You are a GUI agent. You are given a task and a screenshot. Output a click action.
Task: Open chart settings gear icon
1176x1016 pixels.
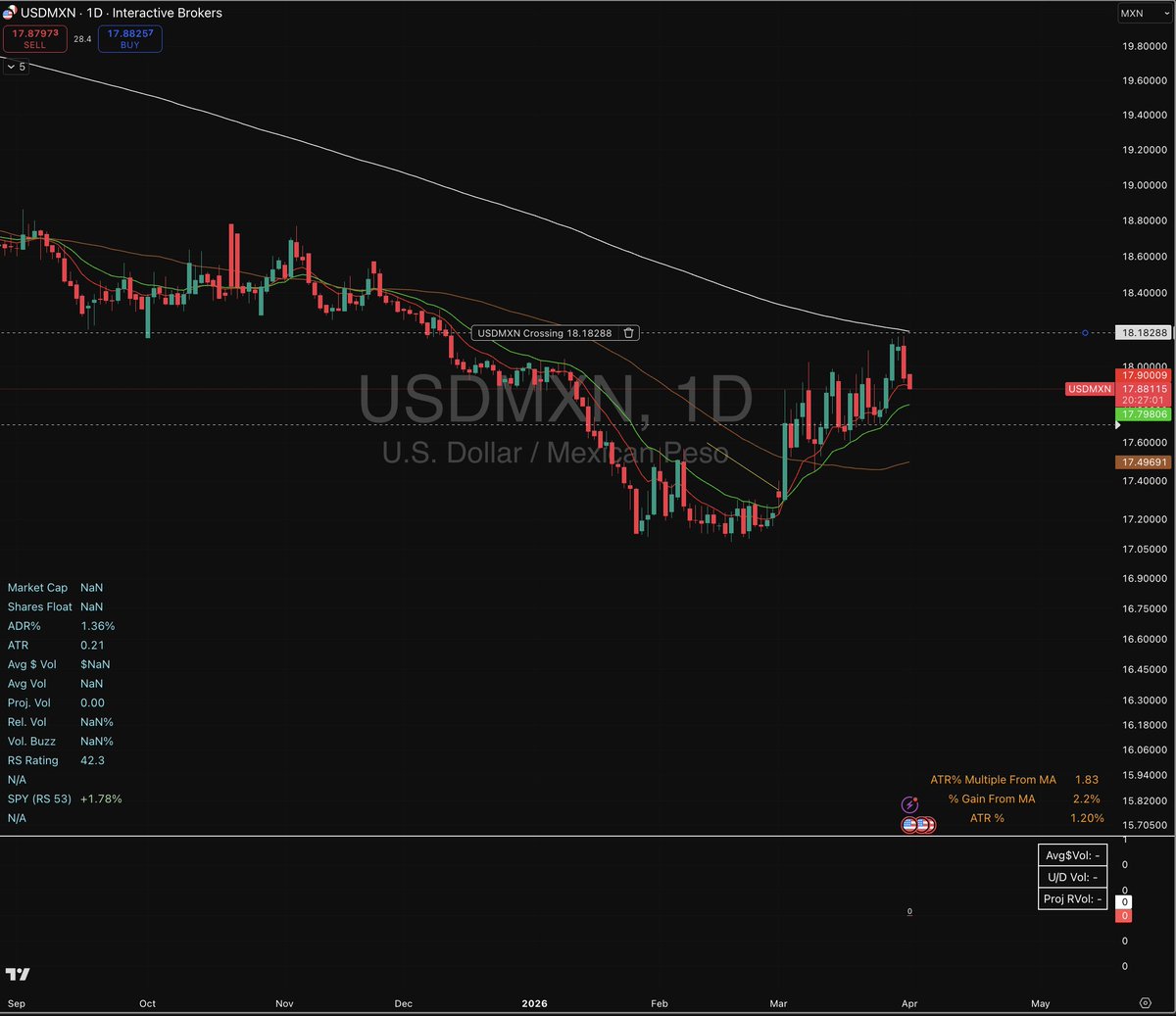[x=1145, y=1003]
